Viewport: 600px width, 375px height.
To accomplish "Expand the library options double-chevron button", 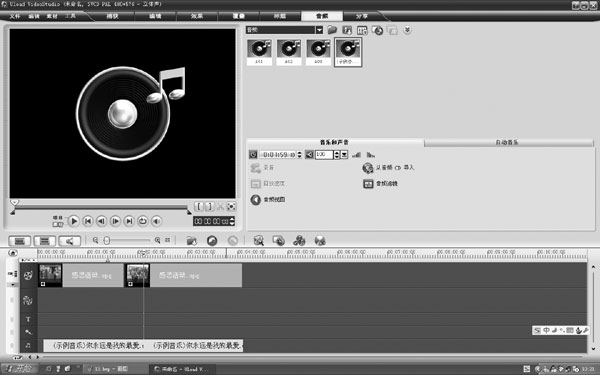I will coord(407,30).
